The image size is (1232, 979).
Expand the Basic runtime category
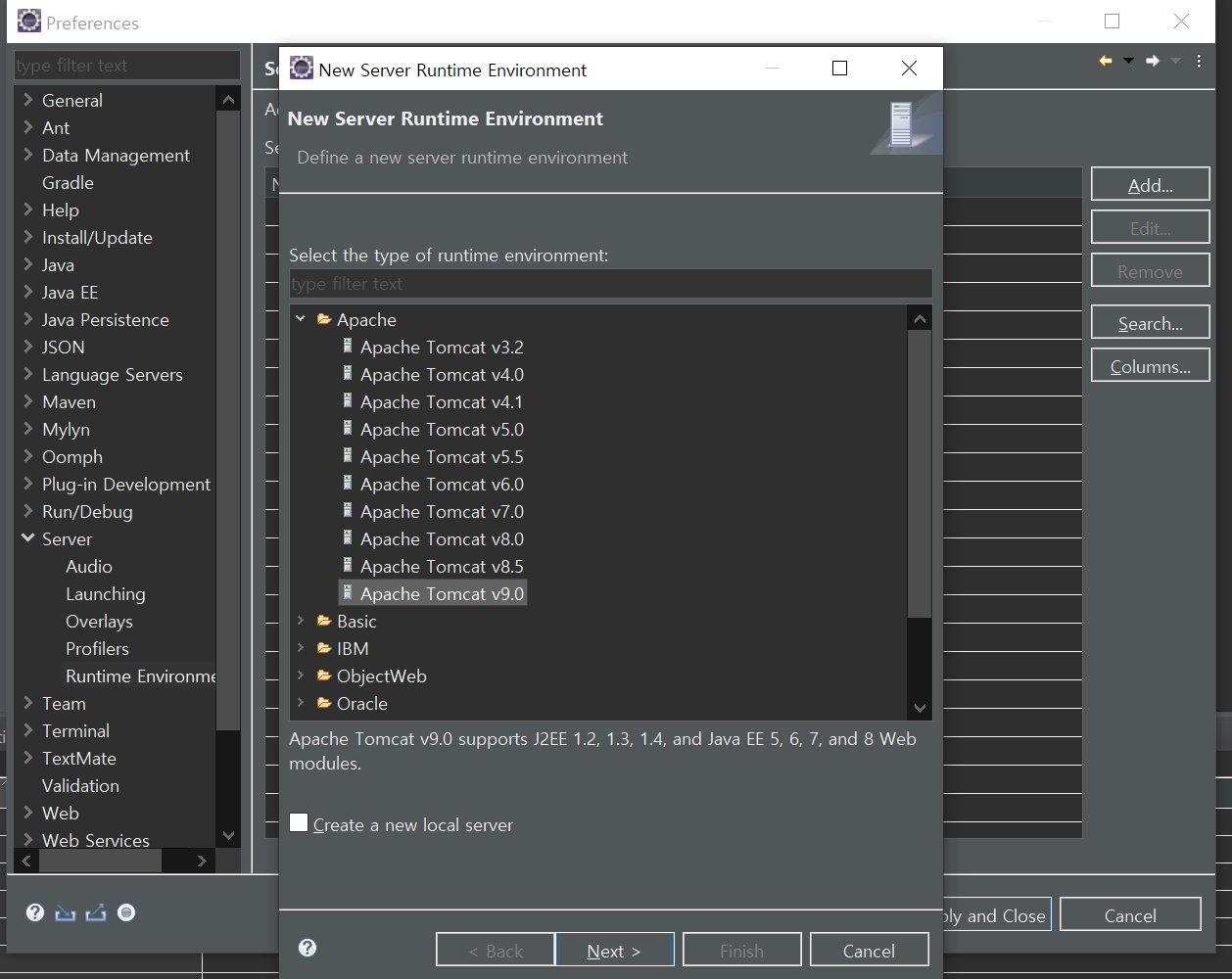click(301, 621)
